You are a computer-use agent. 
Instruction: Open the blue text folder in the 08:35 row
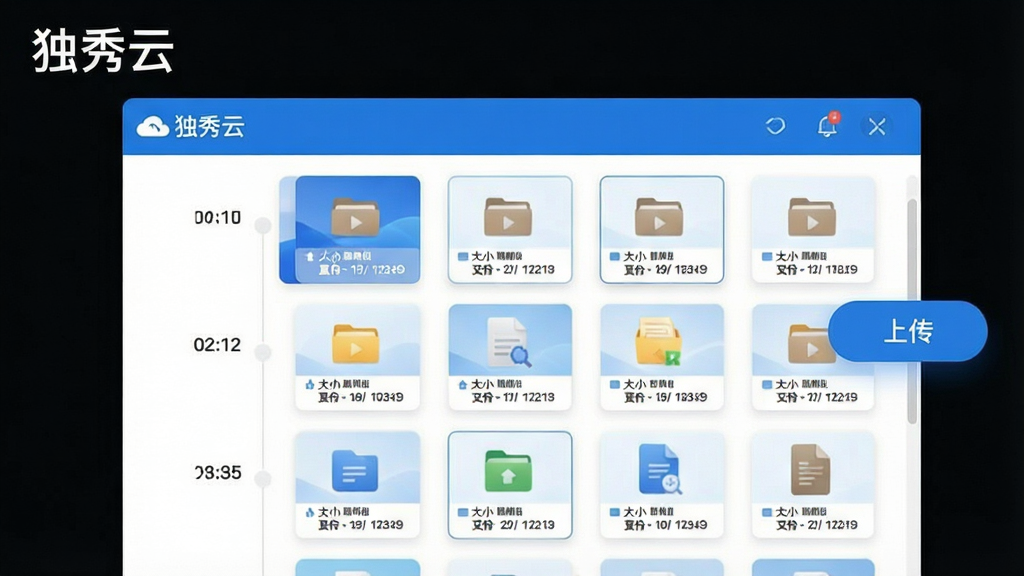355,470
